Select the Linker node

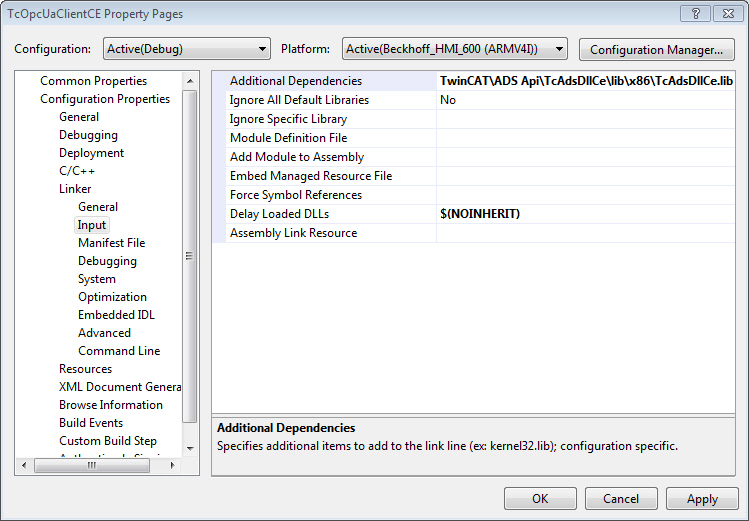pyautogui.click(x=75, y=189)
